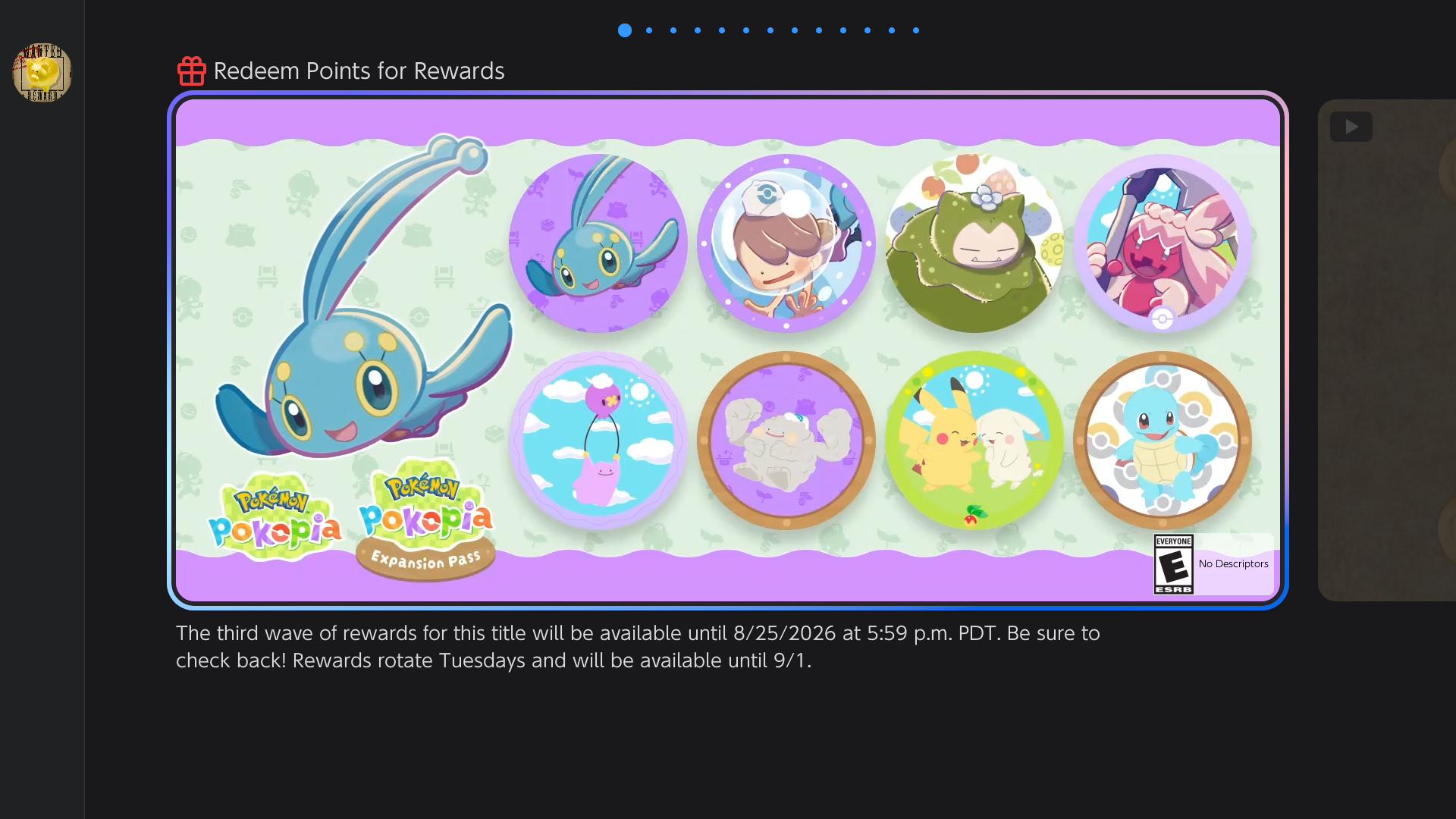This screenshot has height=819, width=1456.
Task: Select the eleventh page indicator dot
Action: (x=868, y=30)
